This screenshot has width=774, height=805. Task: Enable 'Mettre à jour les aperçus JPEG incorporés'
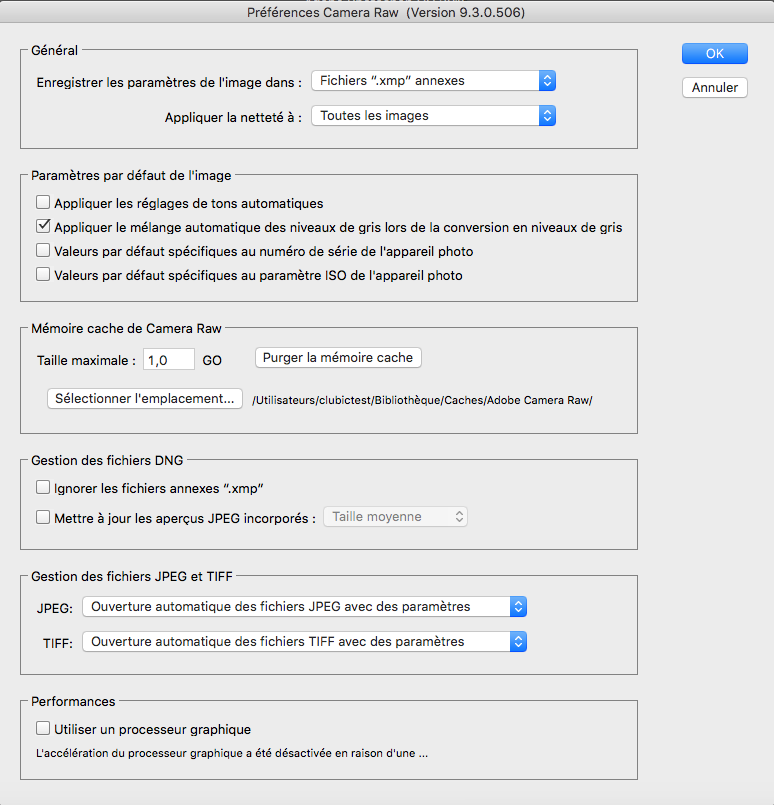43,518
